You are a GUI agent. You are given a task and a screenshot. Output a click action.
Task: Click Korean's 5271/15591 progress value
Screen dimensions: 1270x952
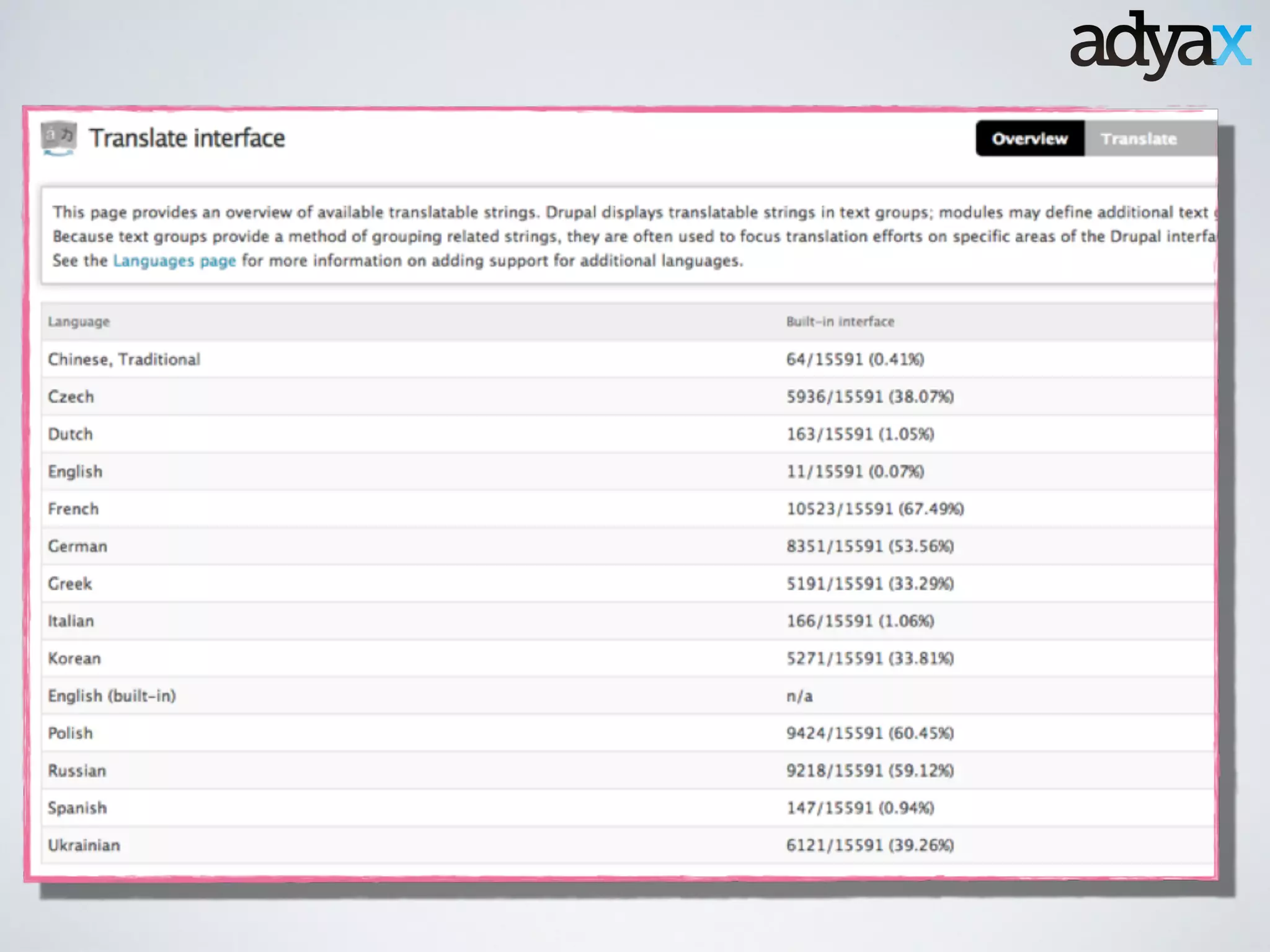869,658
